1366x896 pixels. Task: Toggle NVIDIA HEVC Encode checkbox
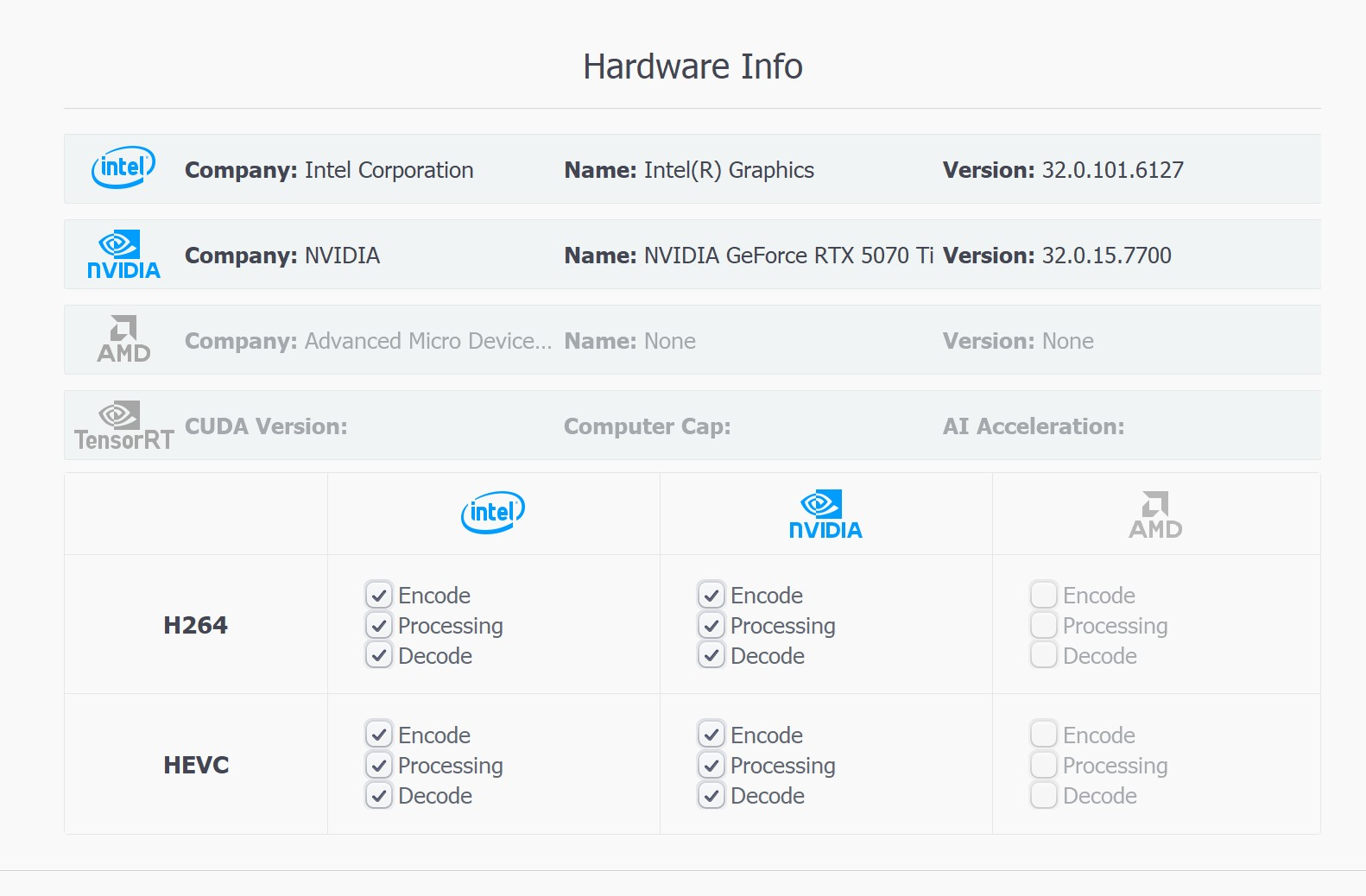[711, 735]
